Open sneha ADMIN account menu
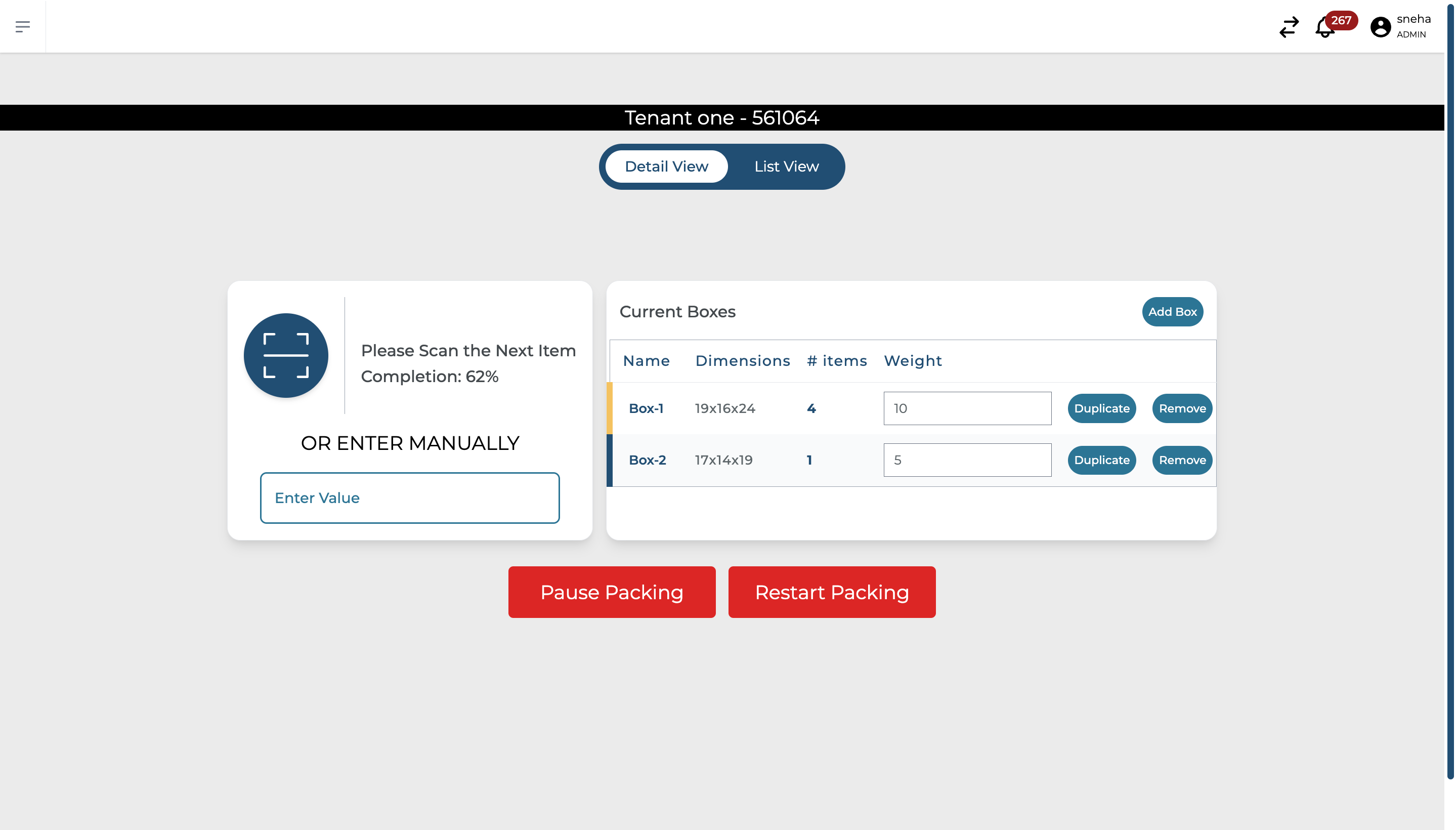Screen dimensions: 1456x830 [x=1412, y=26]
